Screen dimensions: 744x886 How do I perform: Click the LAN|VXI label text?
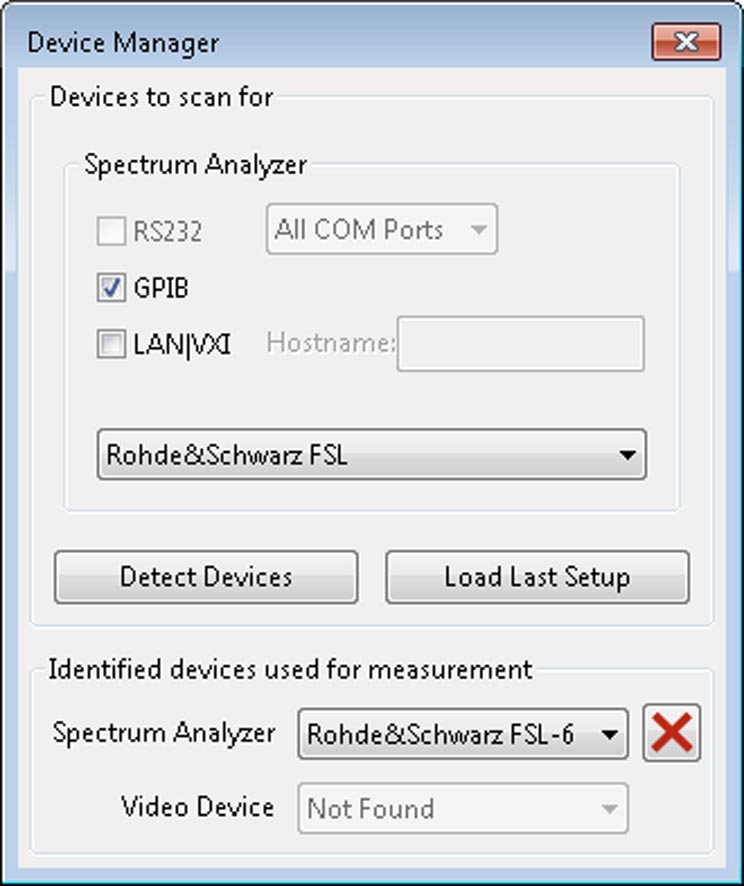(182, 344)
